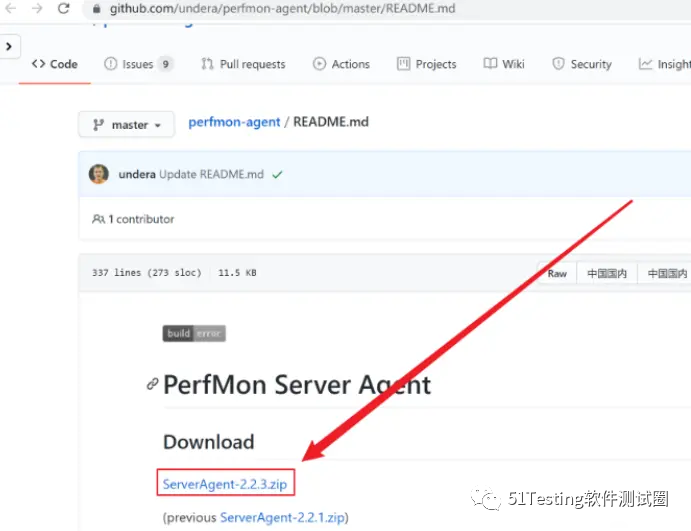Viewport: 691px width, 531px height.
Task: Open the undera author link
Action: [x=137, y=175]
